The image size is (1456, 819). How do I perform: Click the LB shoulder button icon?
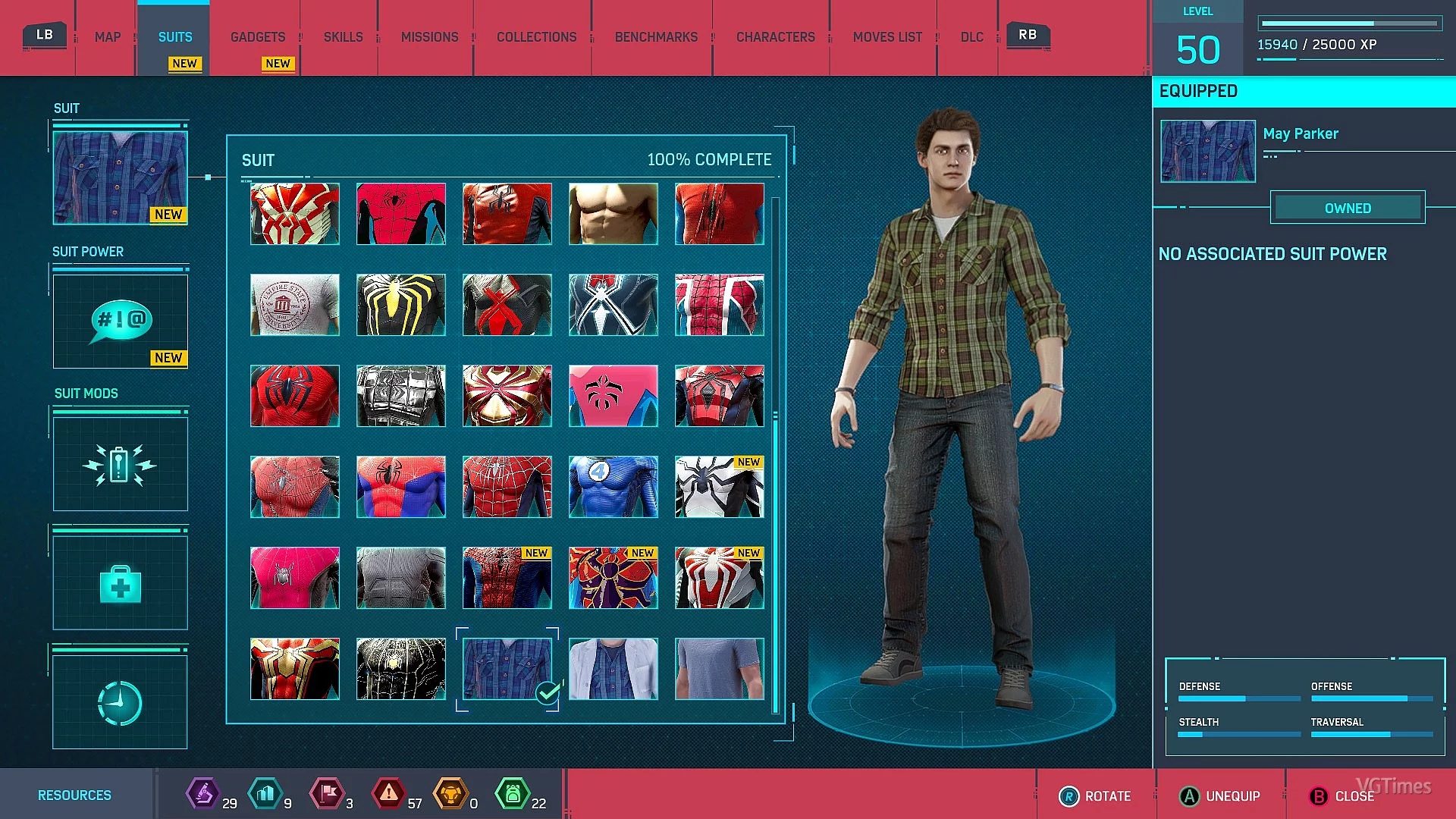coord(45,35)
